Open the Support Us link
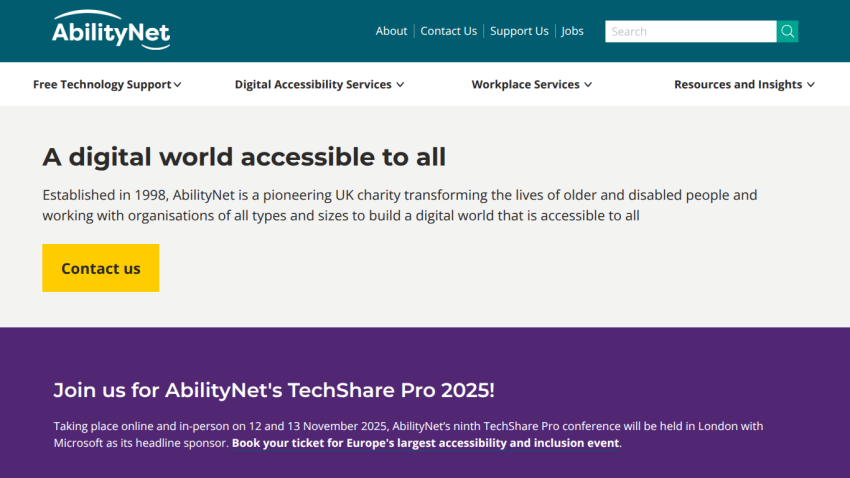Image resolution: width=850 pixels, height=478 pixels. point(519,31)
